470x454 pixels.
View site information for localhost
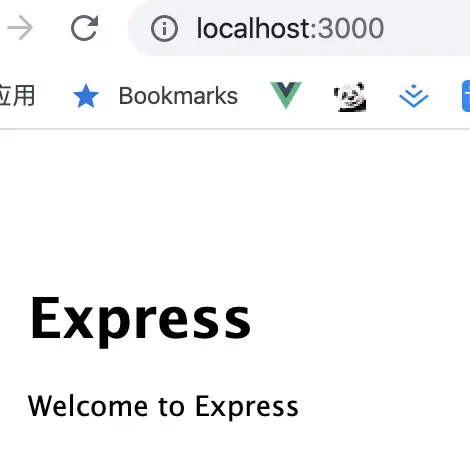tap(164, 28)
